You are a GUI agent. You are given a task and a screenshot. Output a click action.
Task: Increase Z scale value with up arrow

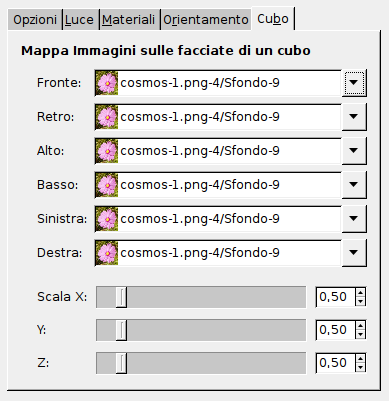coord(360,358)
